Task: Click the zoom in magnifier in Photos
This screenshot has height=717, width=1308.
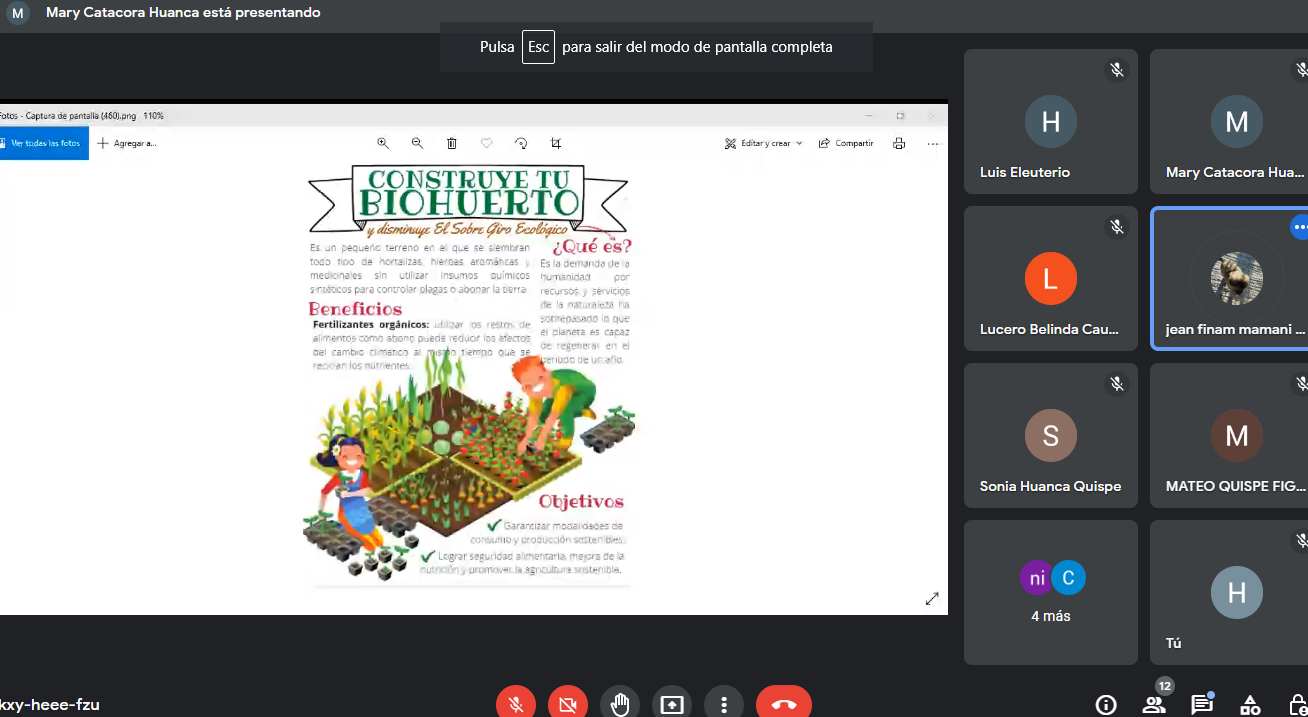Action: point(383,143)
